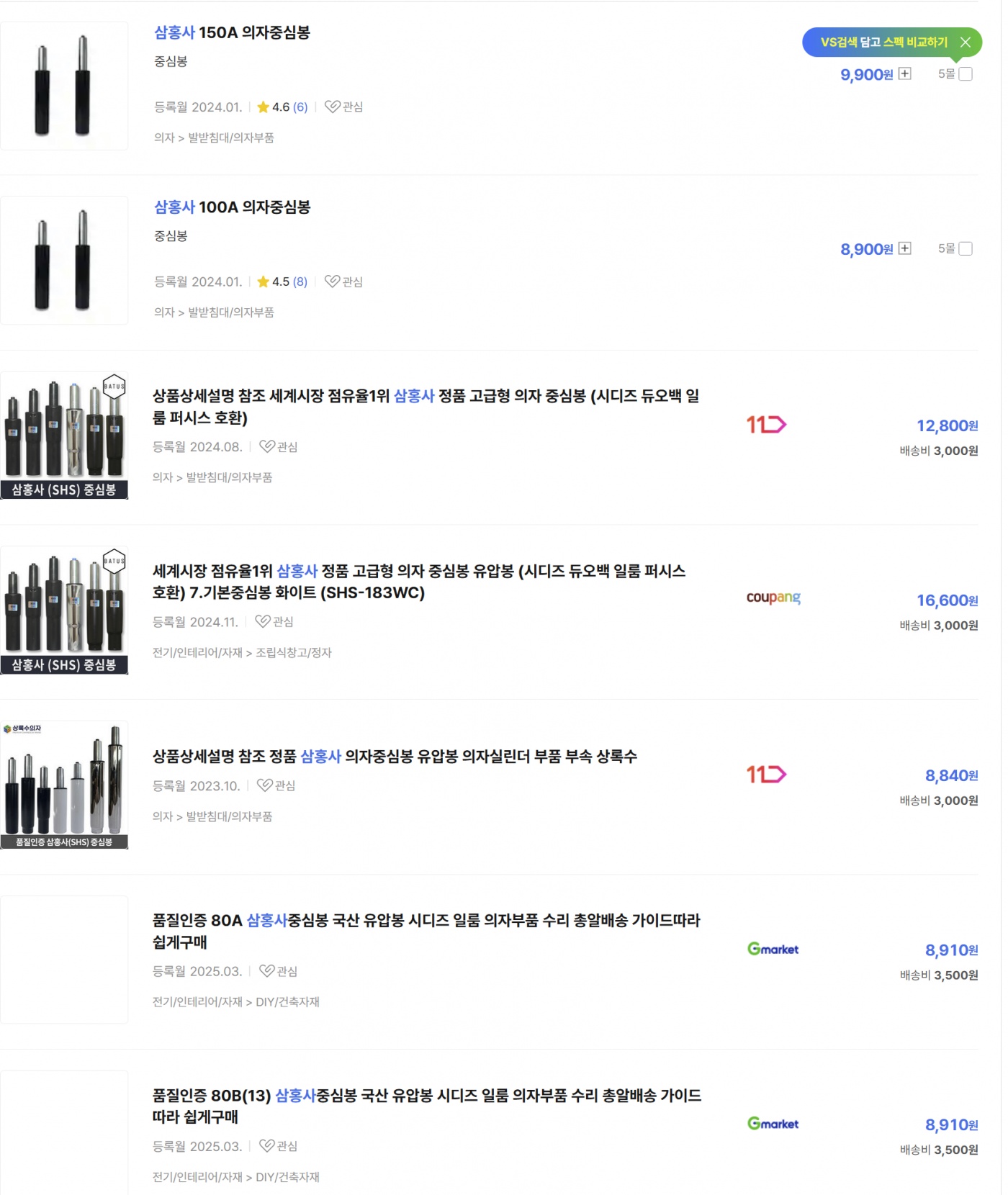1008x1195 pixels.
Task: Expand price list next to 8,900원
Action: coord(905,248)
